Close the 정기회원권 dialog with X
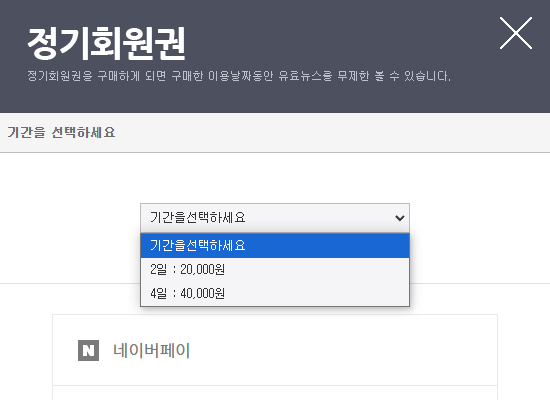The height and width of the screenshot is (400, 550). 516,33
